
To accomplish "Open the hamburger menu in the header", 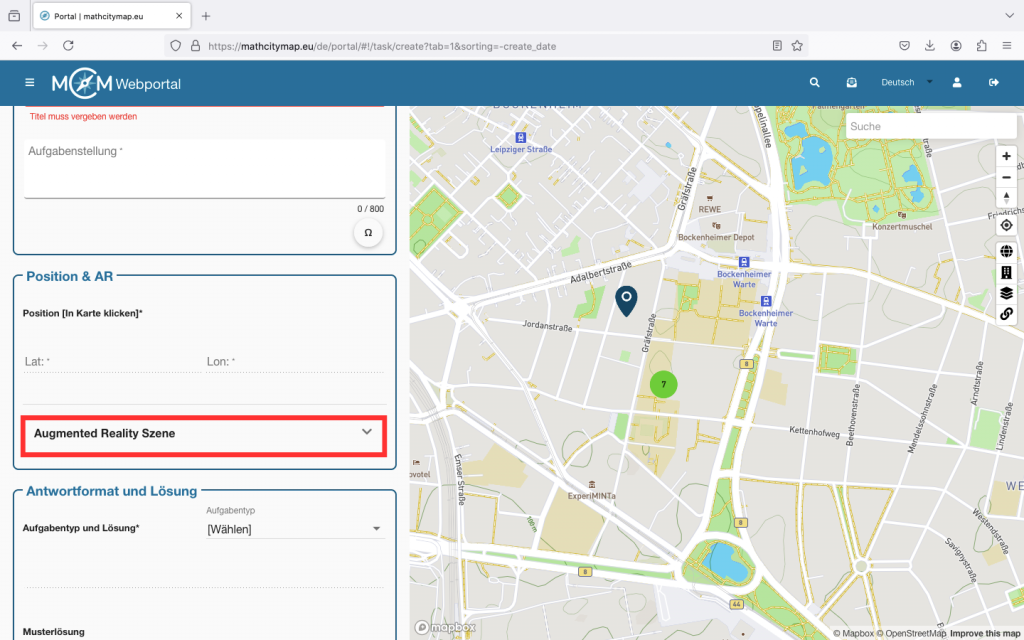I will coord(29,83).
